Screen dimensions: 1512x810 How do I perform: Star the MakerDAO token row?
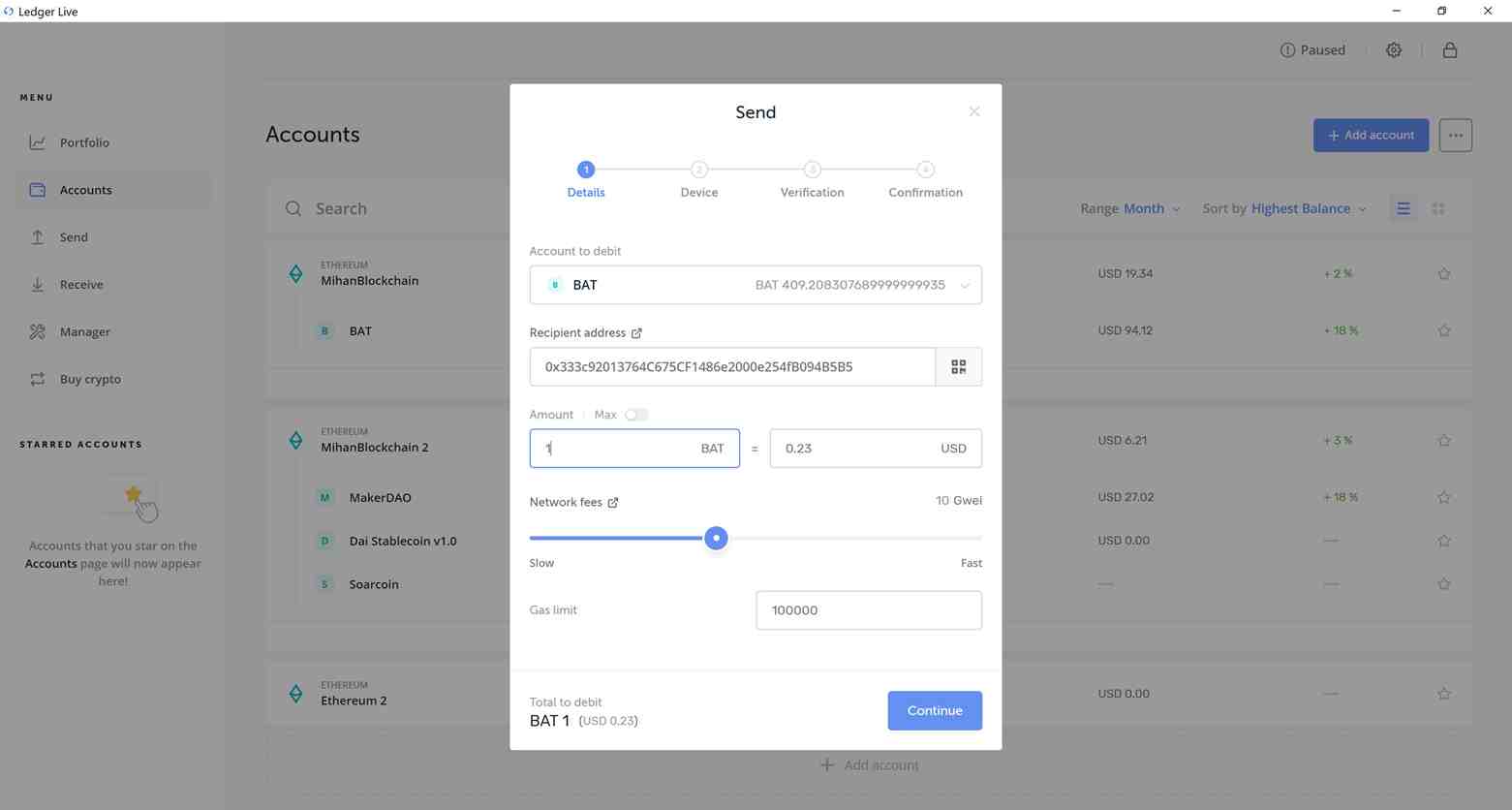1444,498
